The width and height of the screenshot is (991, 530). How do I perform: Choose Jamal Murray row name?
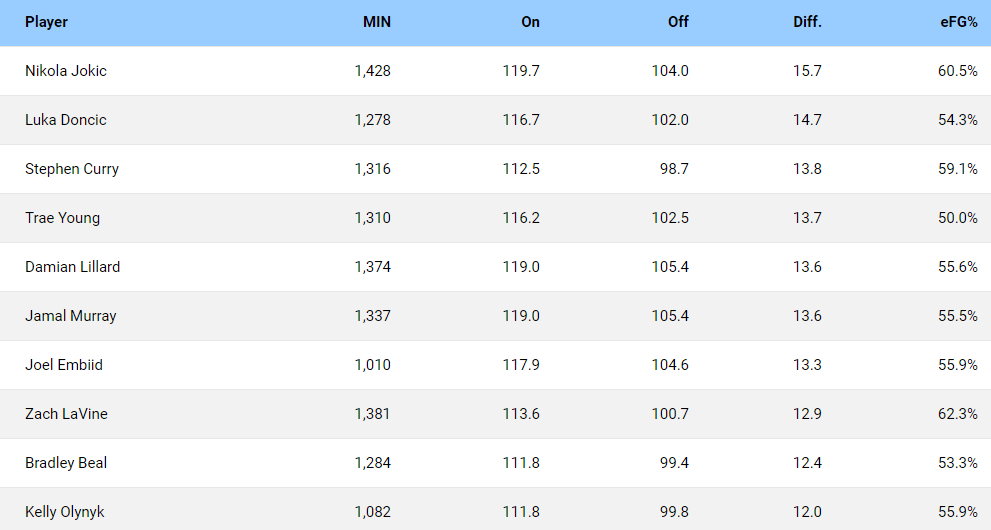click(71, 316)
